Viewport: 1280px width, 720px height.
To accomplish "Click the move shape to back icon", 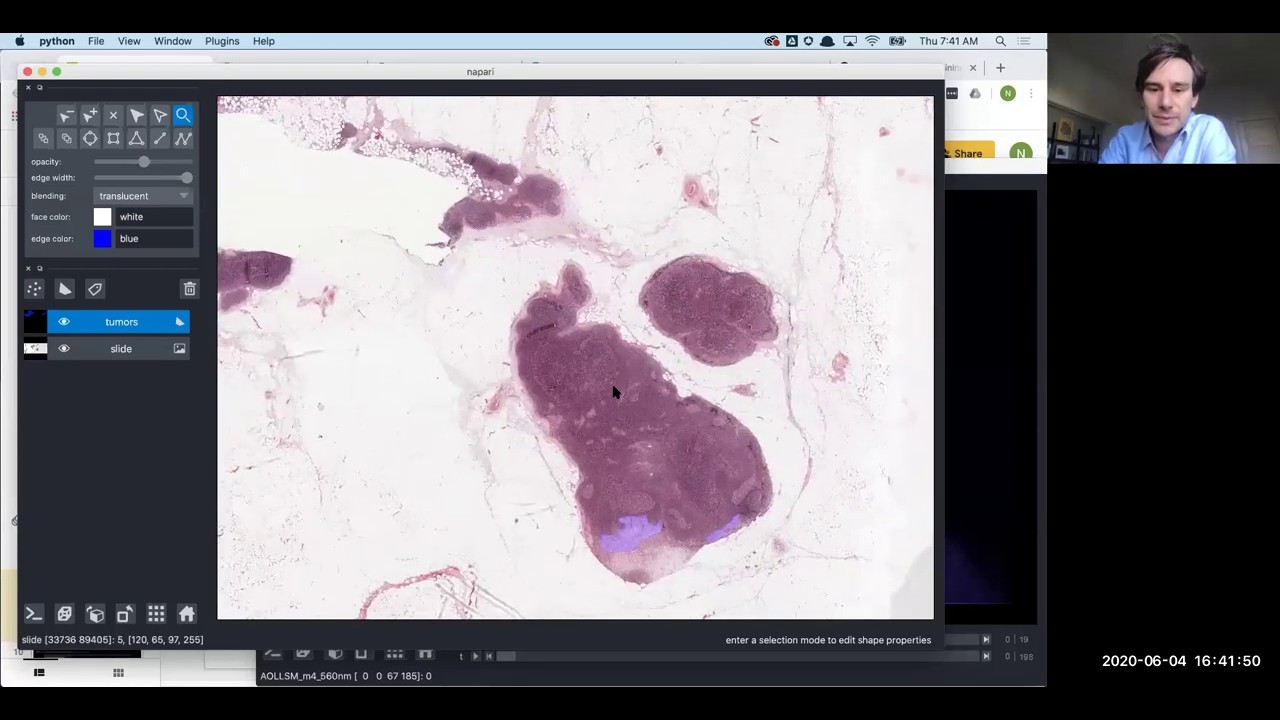I will [43, 139].
